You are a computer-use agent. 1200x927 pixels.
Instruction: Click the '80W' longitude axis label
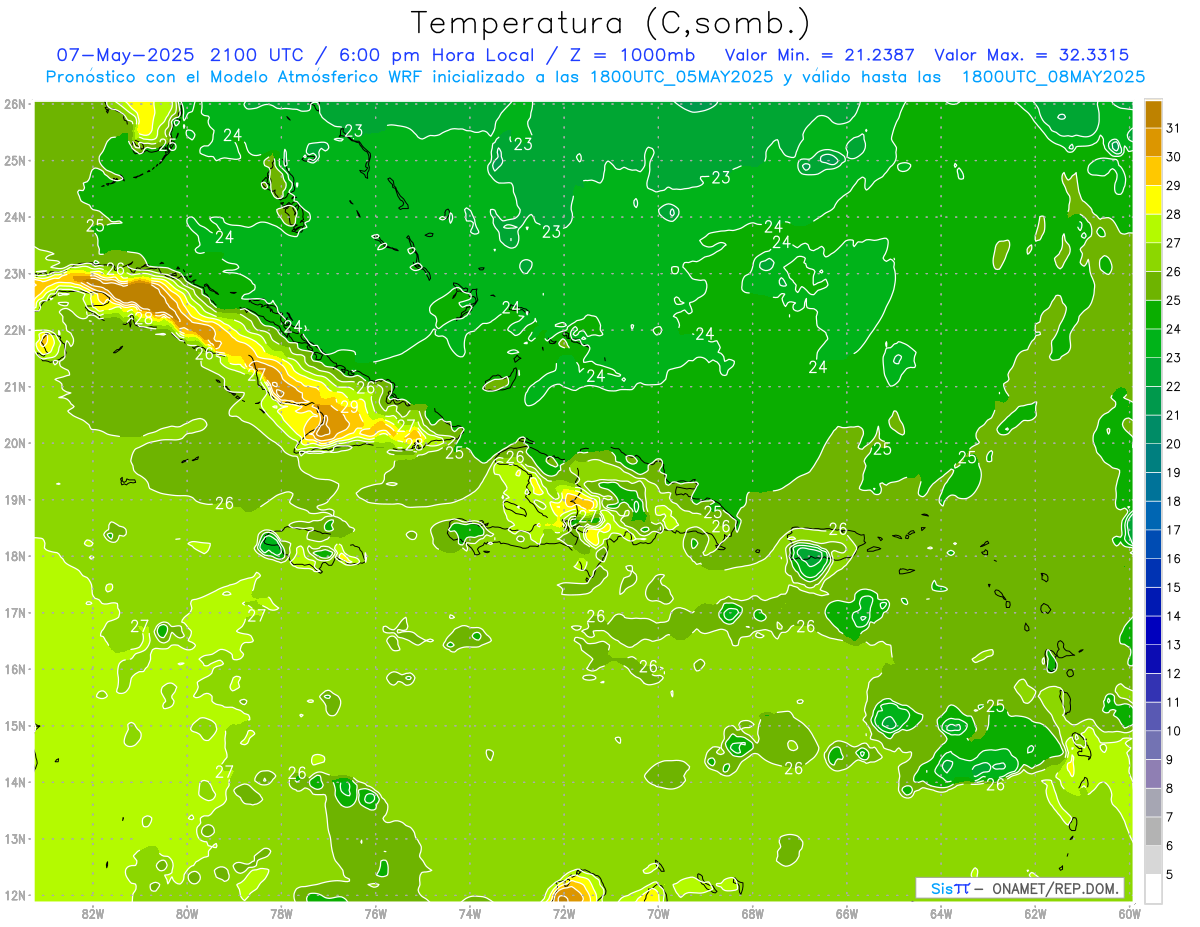click(x=187, y=912)
